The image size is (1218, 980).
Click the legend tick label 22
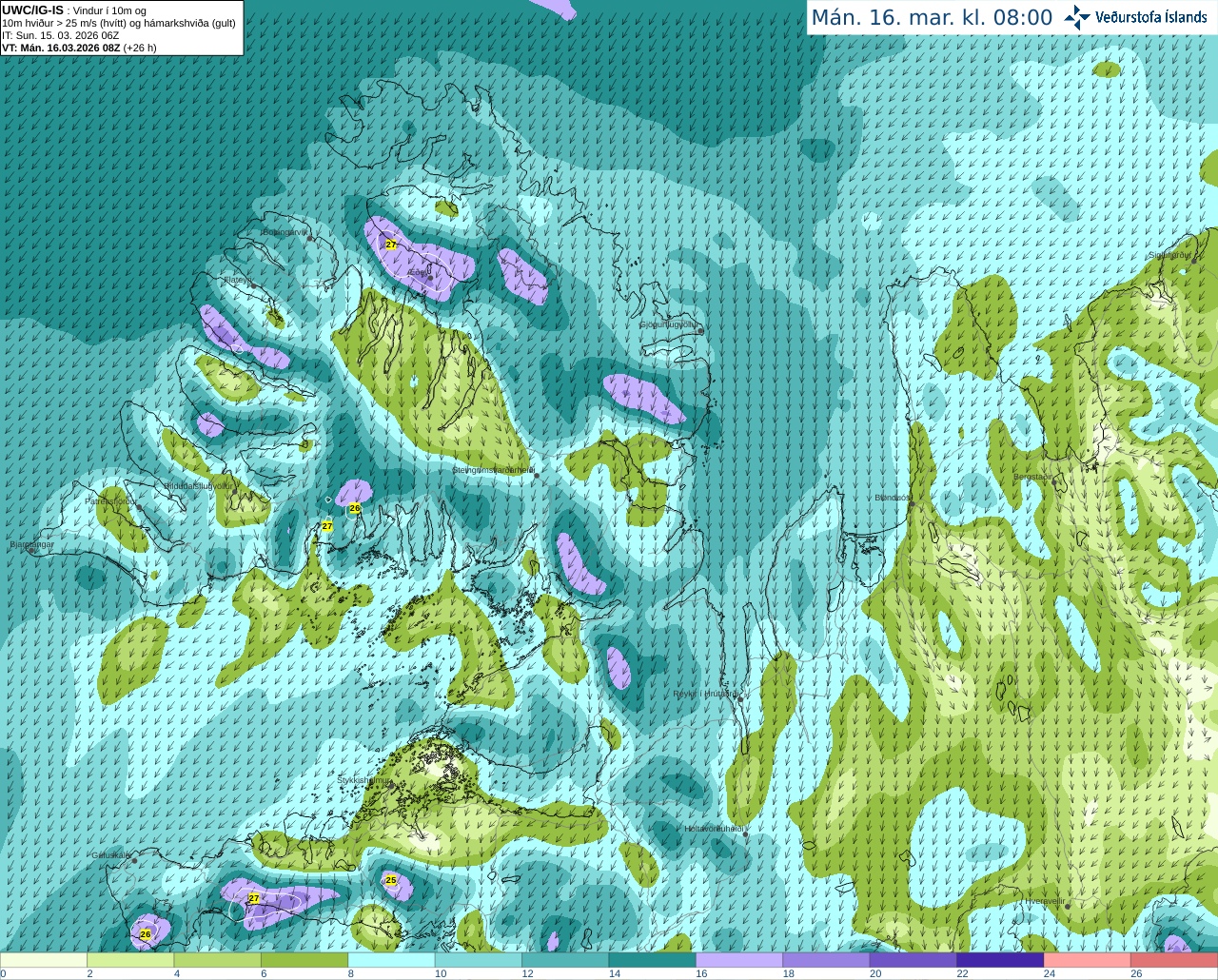coord(962,973)
